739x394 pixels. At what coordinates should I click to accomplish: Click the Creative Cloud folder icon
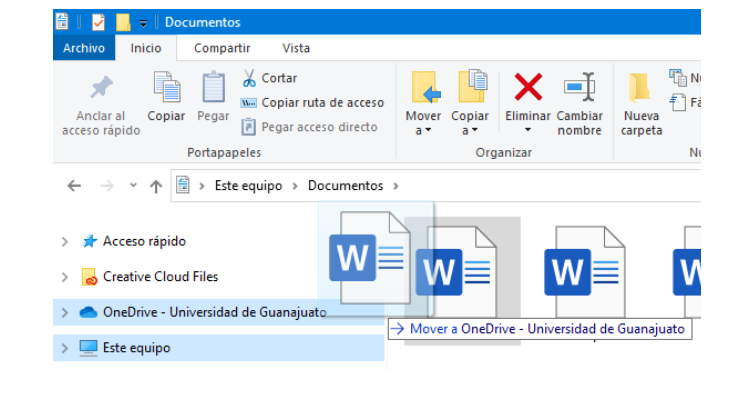(x=89, y=277)
